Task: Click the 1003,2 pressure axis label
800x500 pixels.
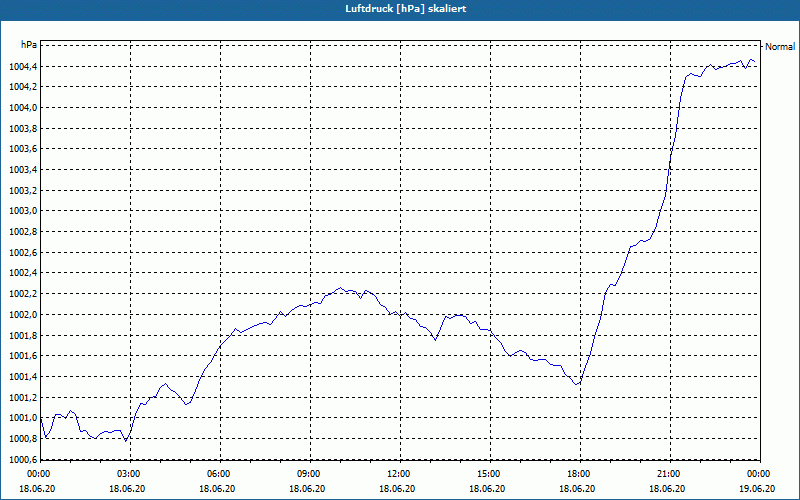Action: point(23,190)
